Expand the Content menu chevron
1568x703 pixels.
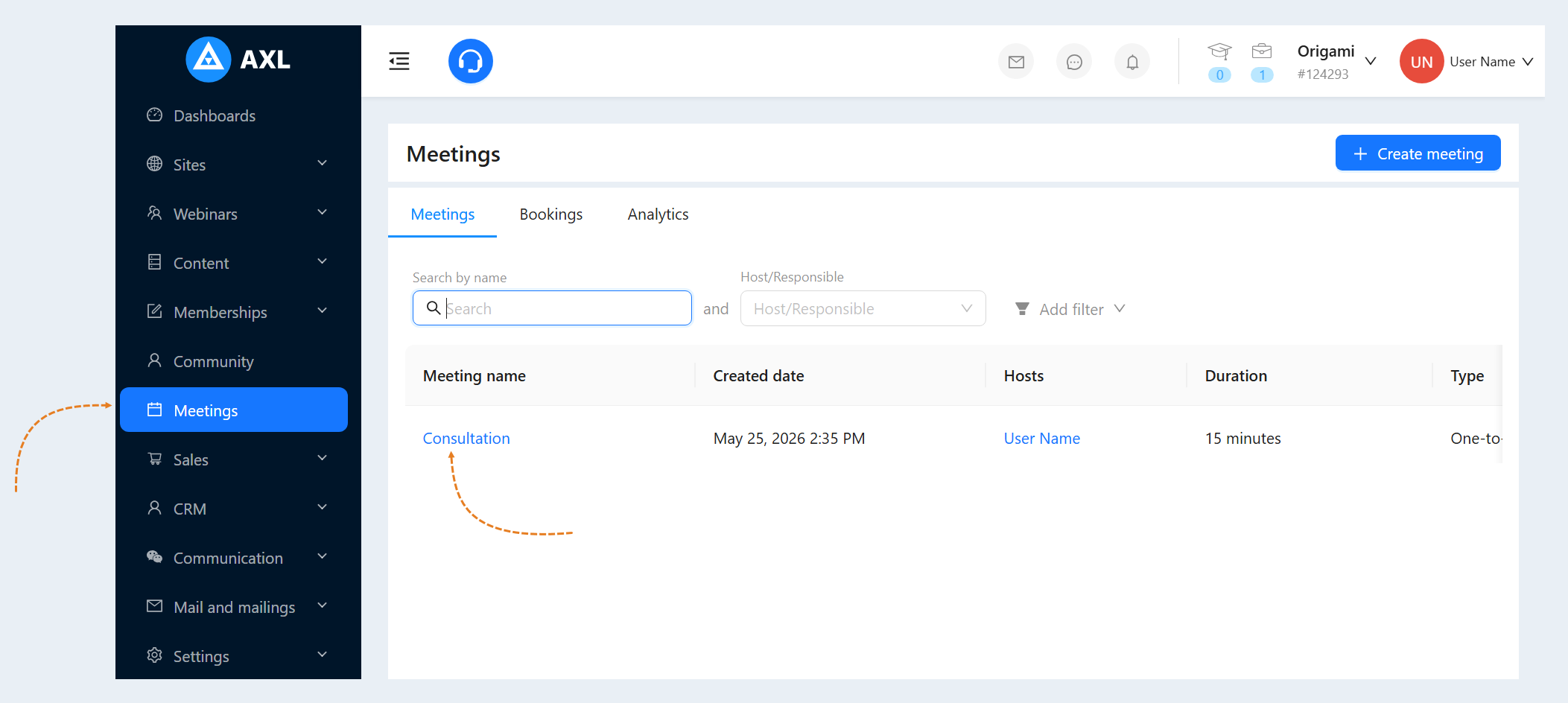tap(323, 261)
